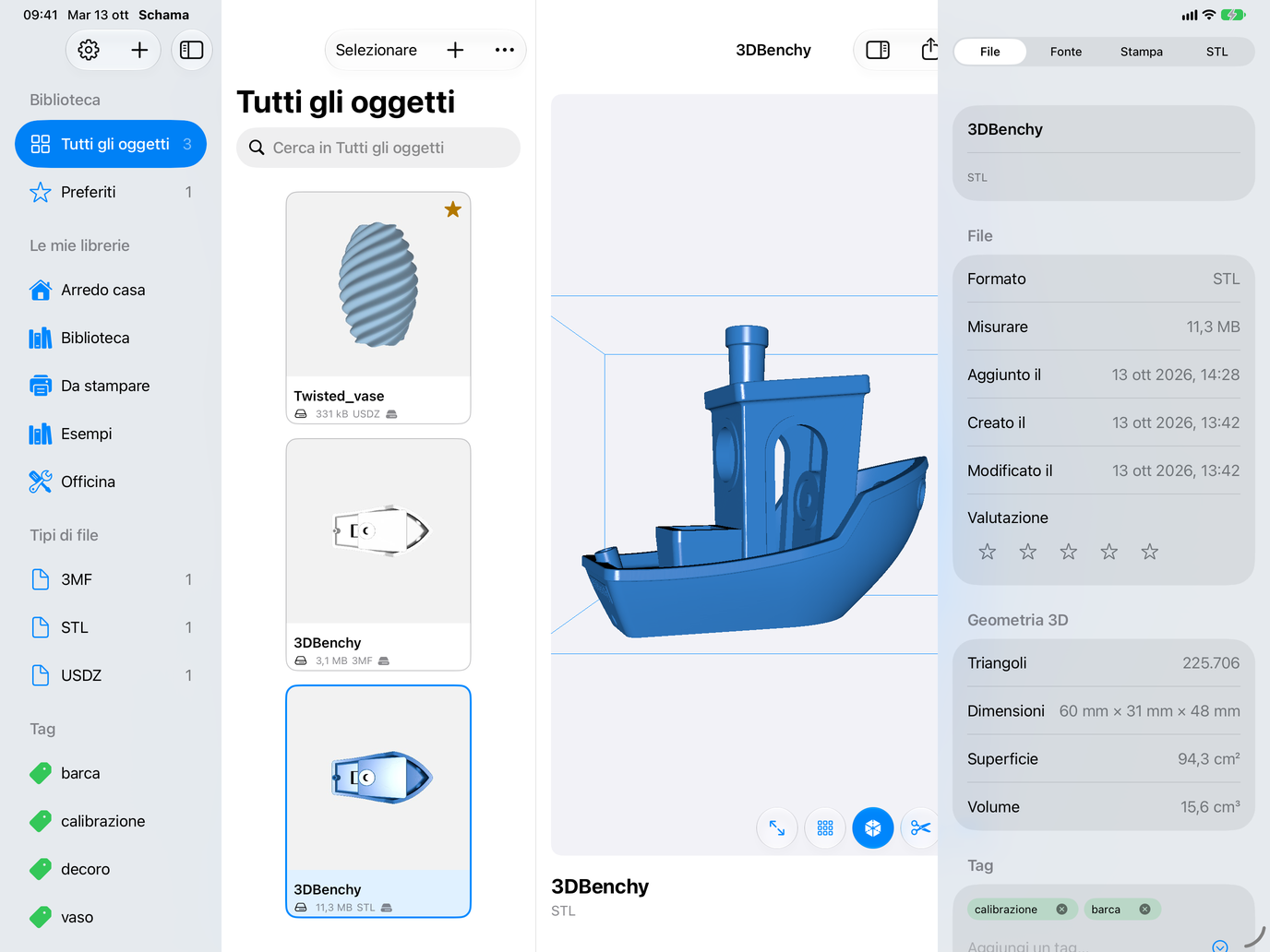
Task: Open the Da stampare library
Action: pyautogui.click(x=111, y=386)
